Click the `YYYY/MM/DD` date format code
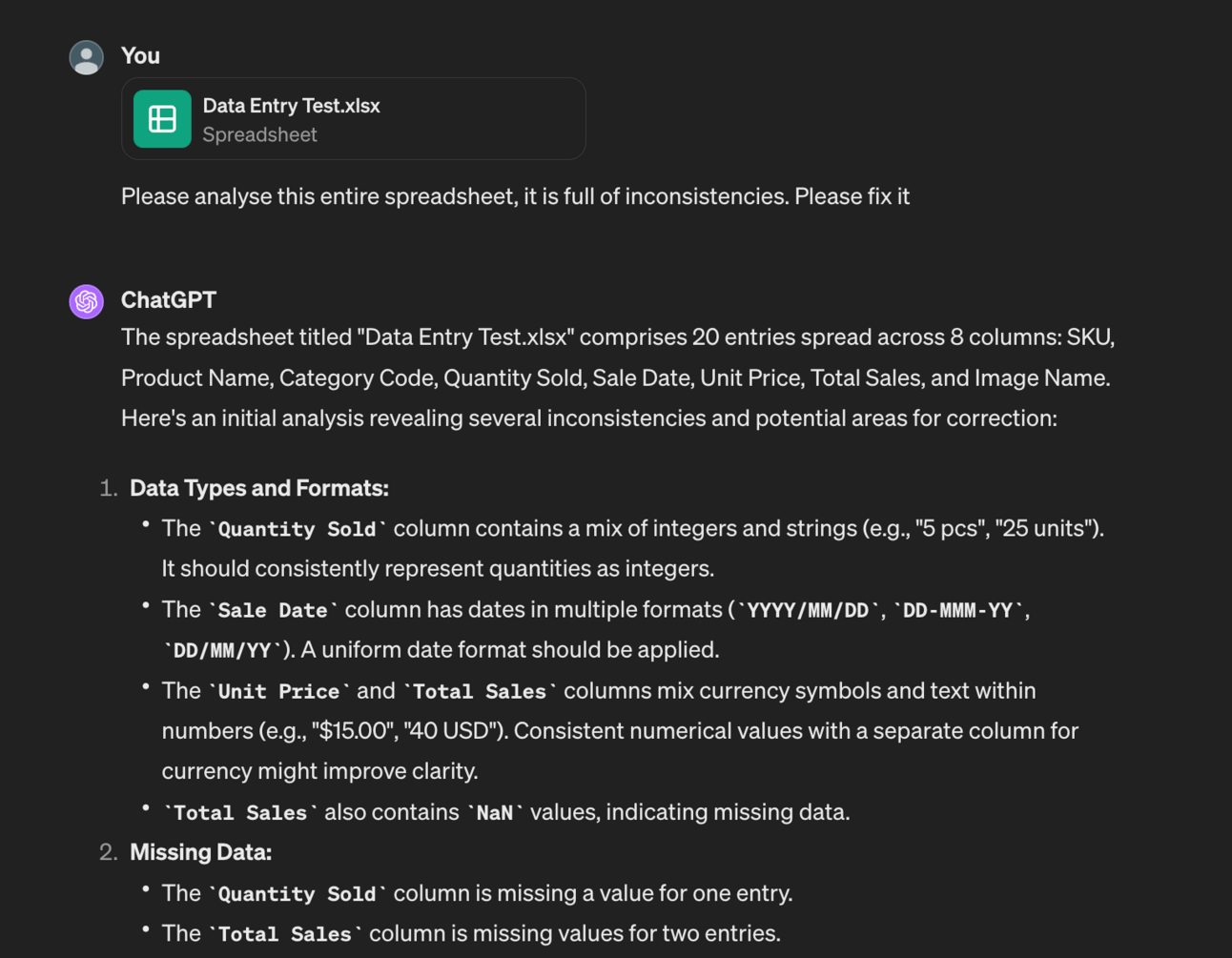This screenshot has width=1232, height=958. point(809,610)
